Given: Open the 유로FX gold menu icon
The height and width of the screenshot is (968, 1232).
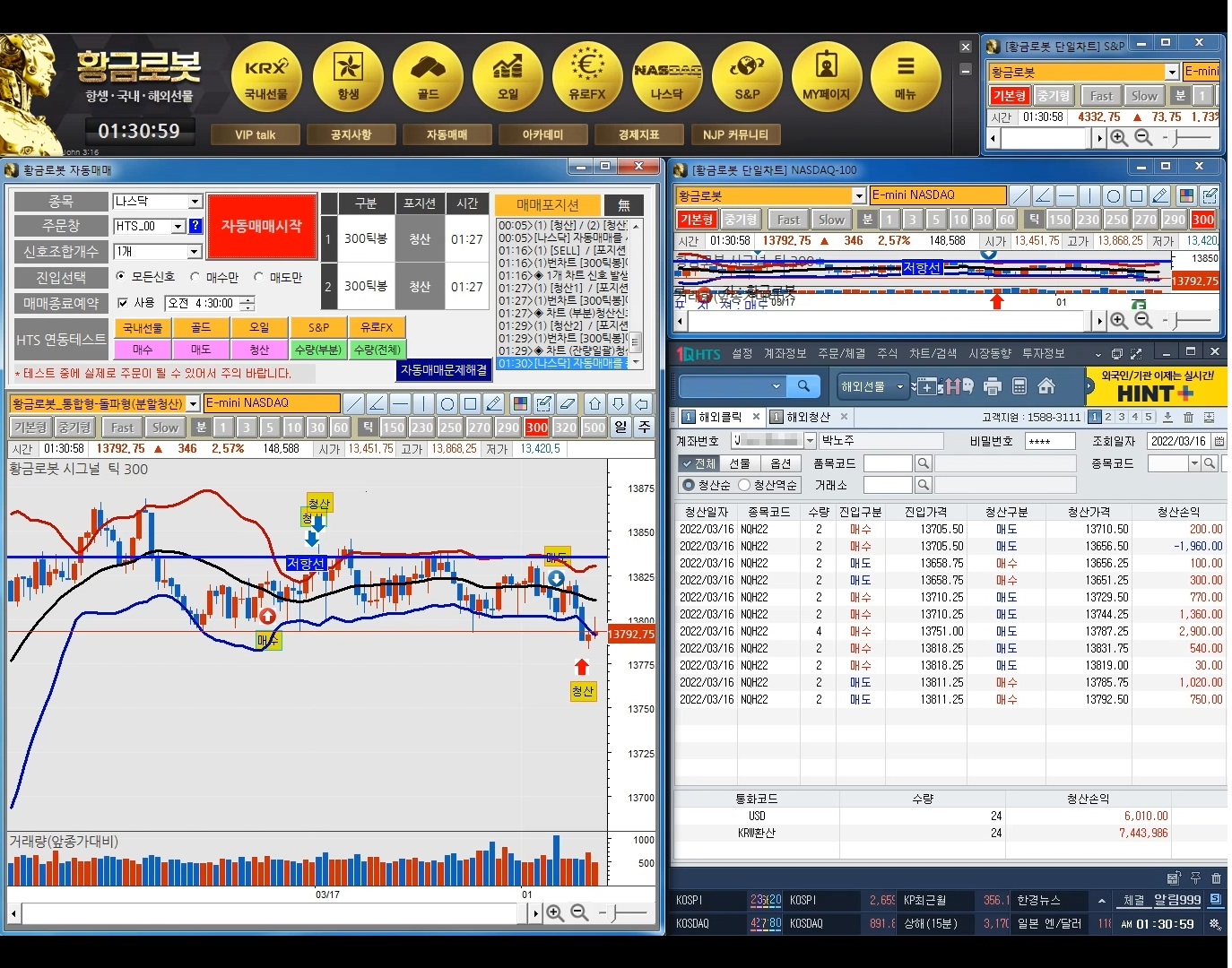Looking at the screenshot, I should point(587,77).
